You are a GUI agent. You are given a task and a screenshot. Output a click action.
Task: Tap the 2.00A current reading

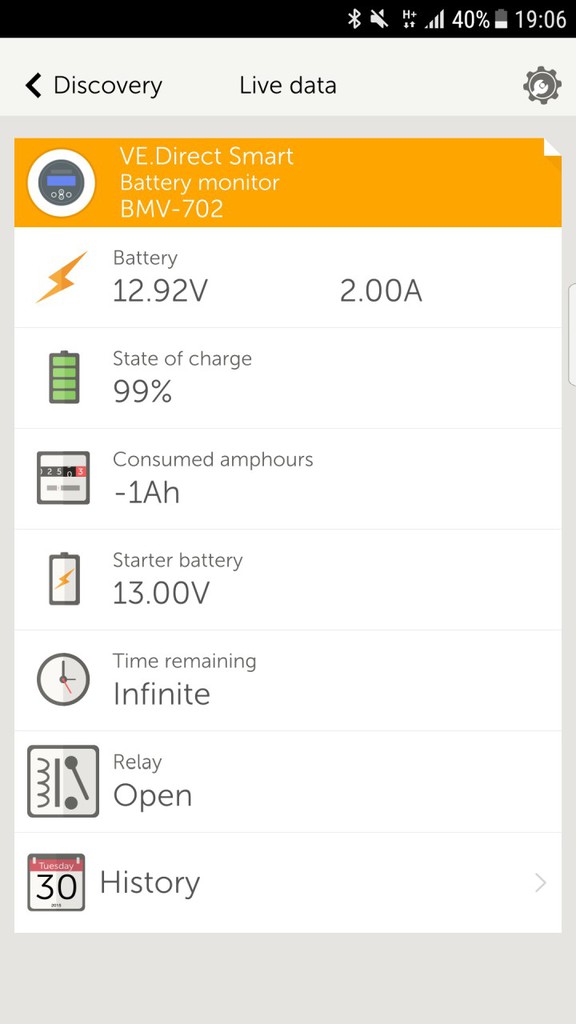coord(381,291)
